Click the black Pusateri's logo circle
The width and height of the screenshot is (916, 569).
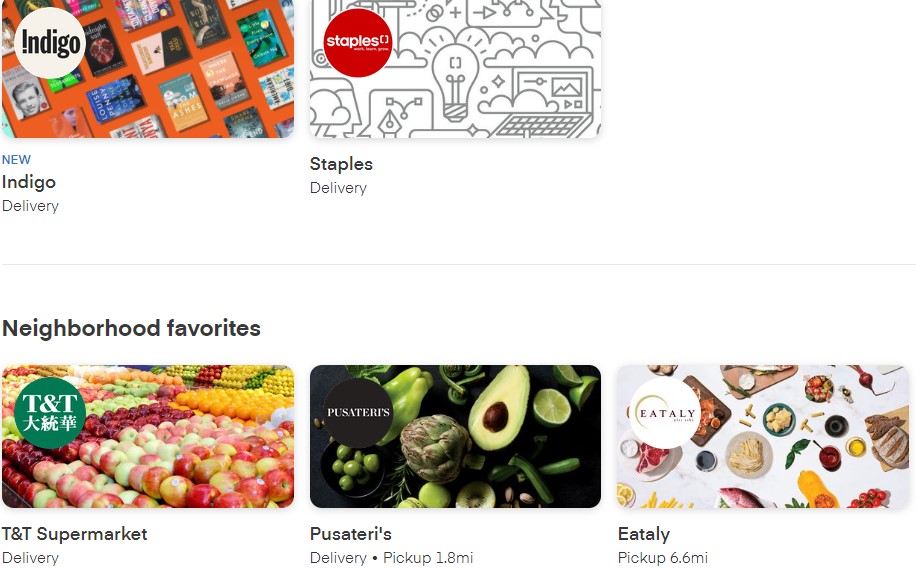tap(358, 413)
